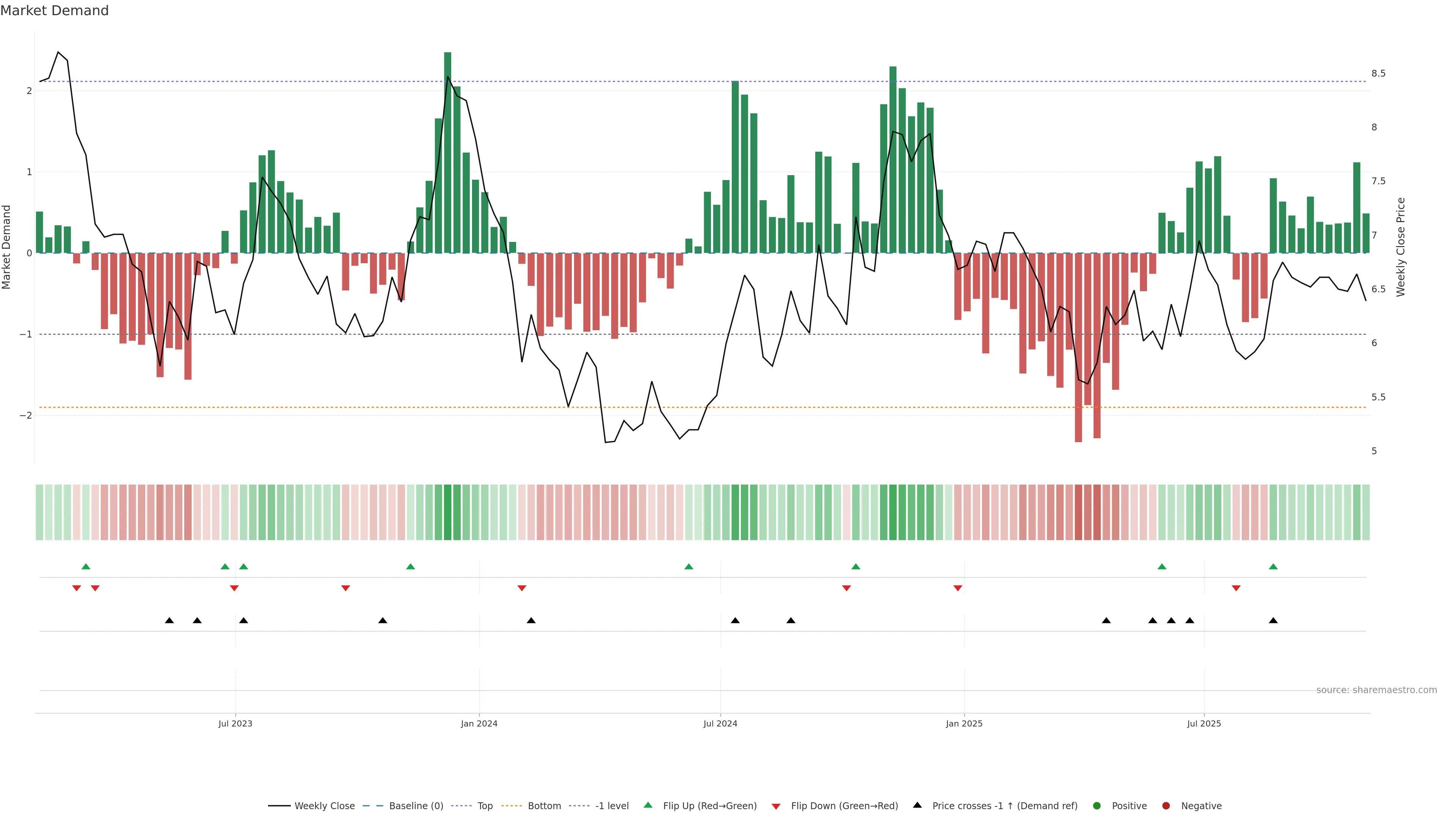Click the Jan 2025 x-axis label
1456x819 pixels.
coord(964,723)
